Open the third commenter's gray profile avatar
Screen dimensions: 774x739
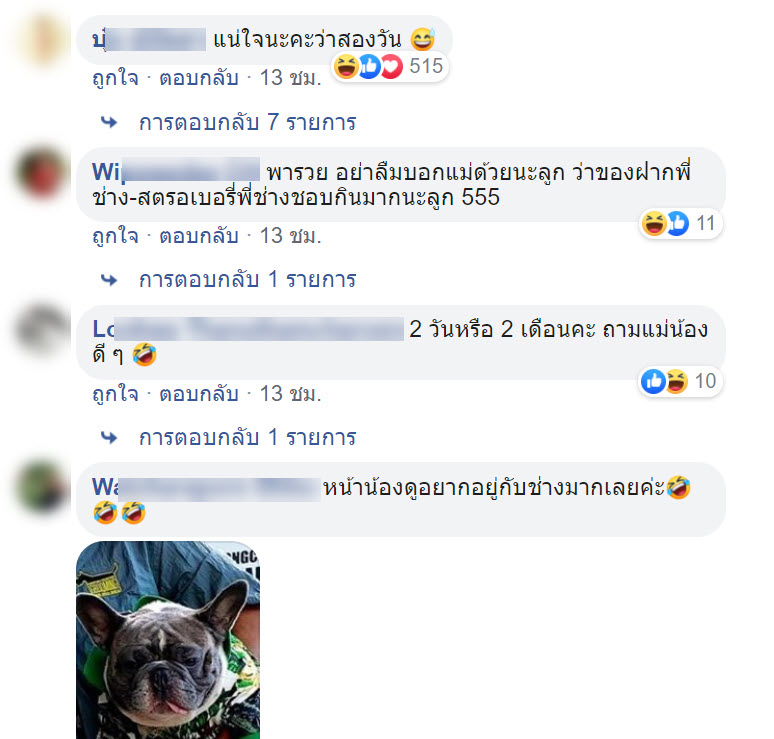42,329
